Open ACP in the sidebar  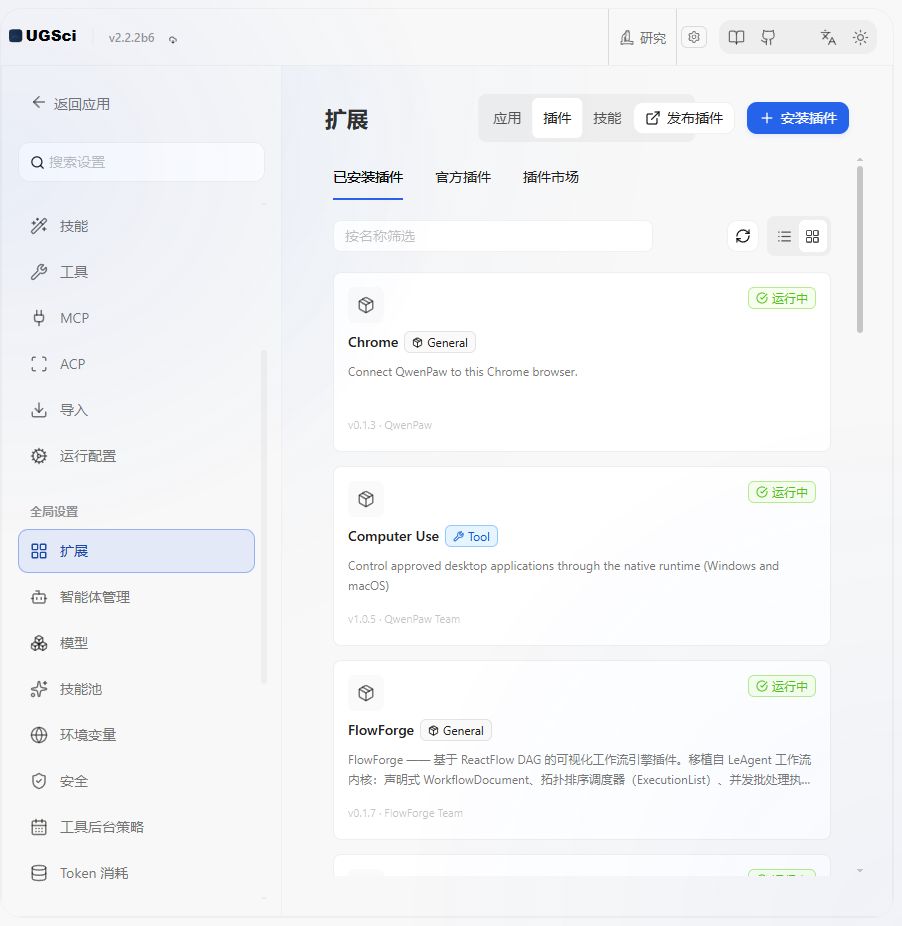[x=136, y=364]
